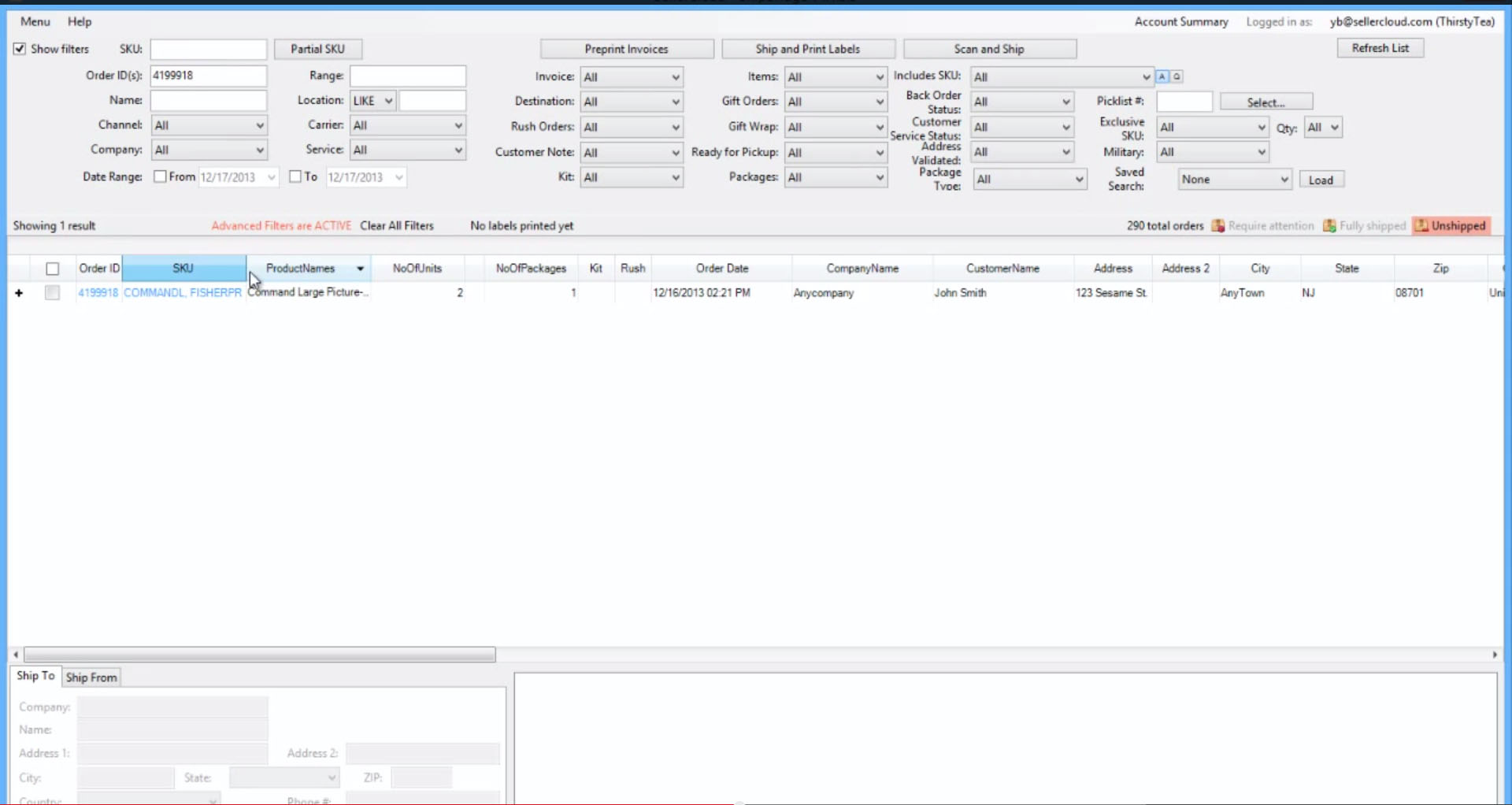Open the Kit filter dropdown
Viewport: 1512px width, 805px height.
pyautogui.click(x=632, y=178)
